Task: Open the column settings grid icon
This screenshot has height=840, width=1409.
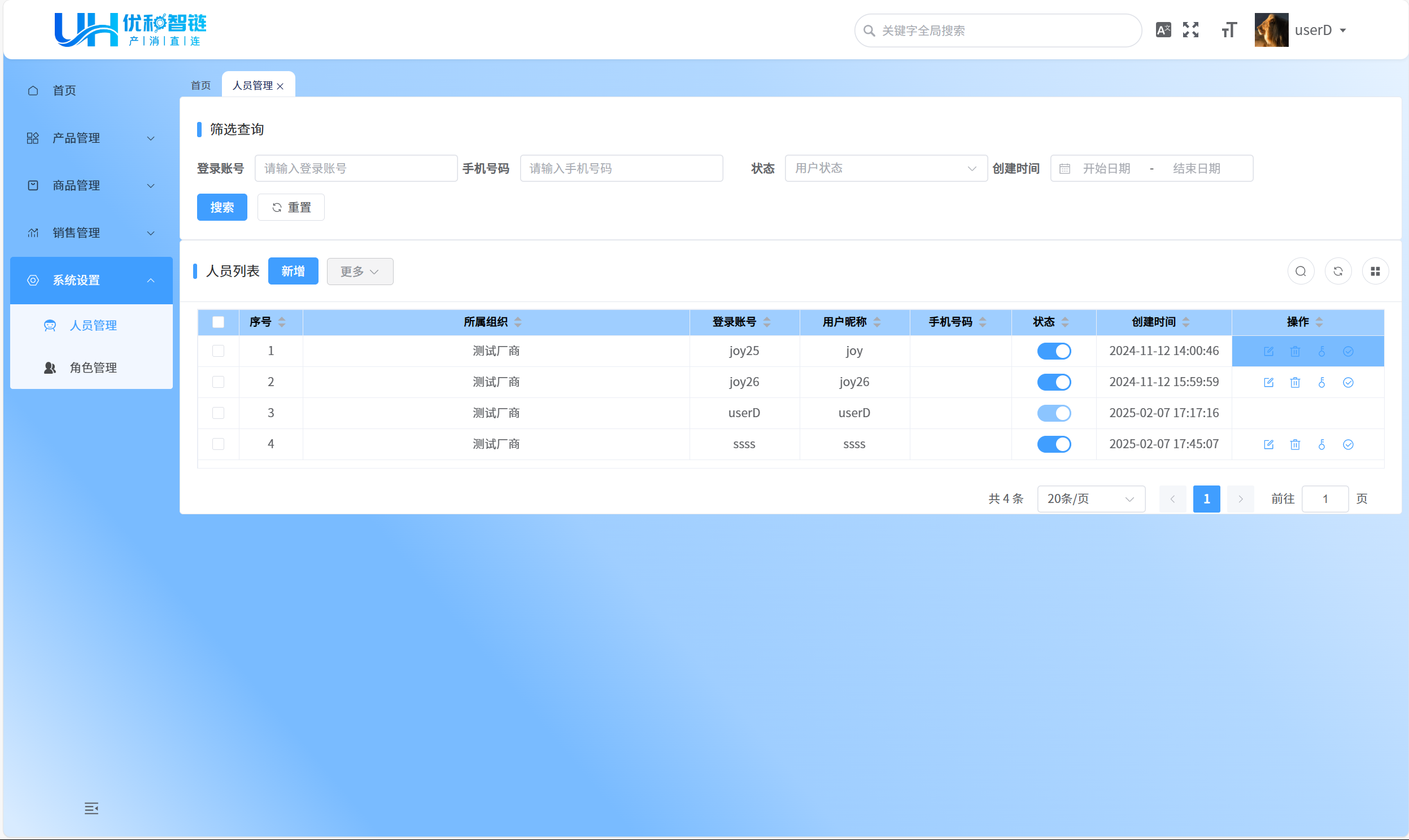Action: (1375, 271)
